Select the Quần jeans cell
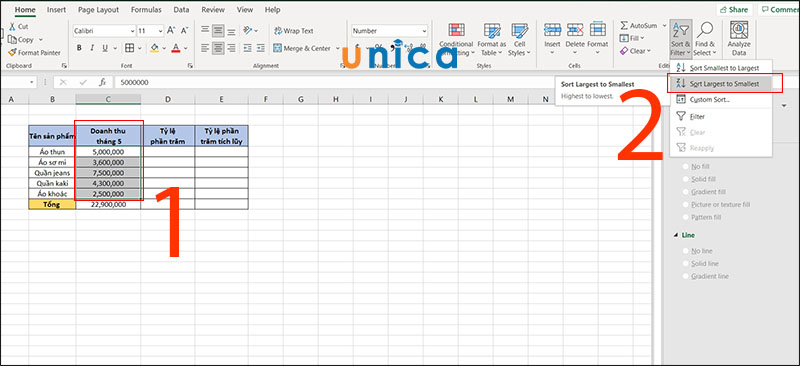 click(52, 173)
